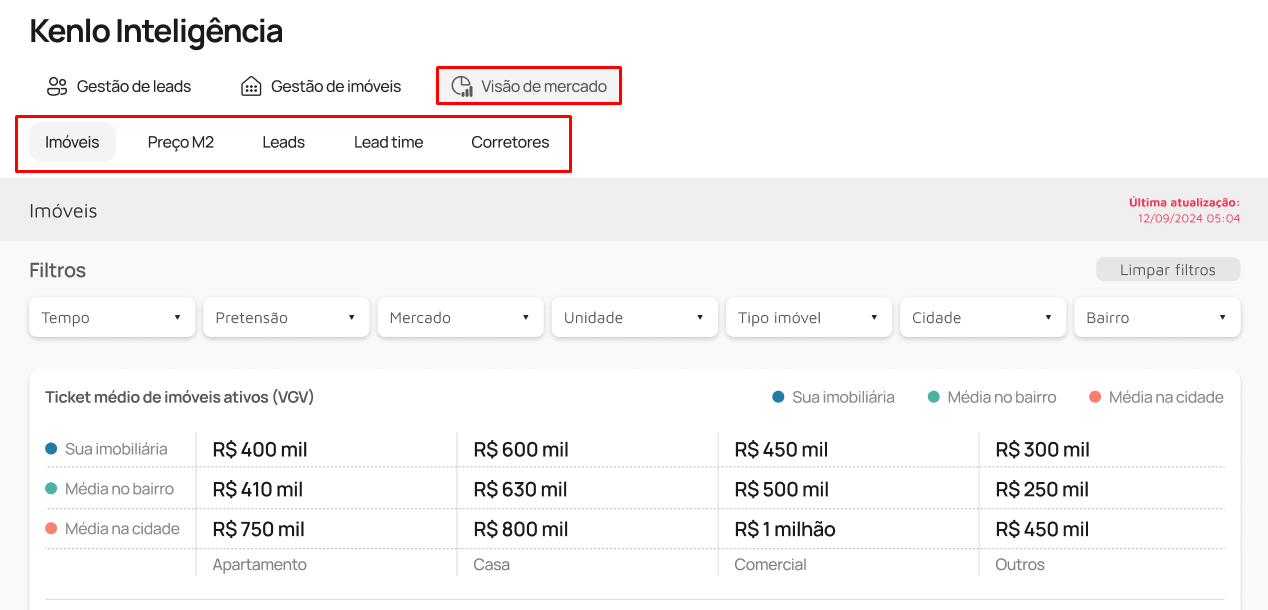Switch to Visão de mercado section
This screenshot has height=610, width=1268.
[x=529, y=86]
